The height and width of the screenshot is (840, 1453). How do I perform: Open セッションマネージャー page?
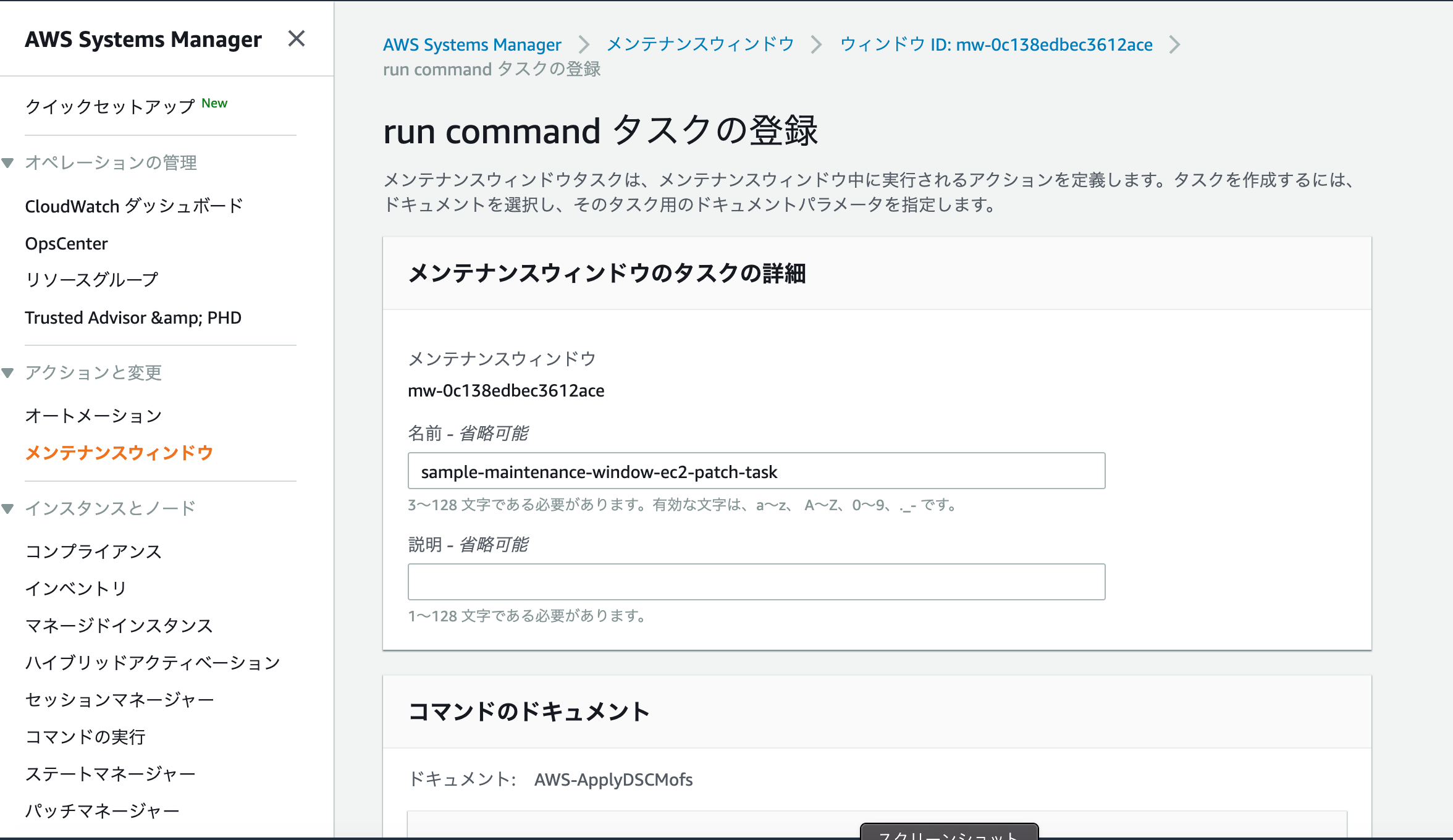coord(119,700)
